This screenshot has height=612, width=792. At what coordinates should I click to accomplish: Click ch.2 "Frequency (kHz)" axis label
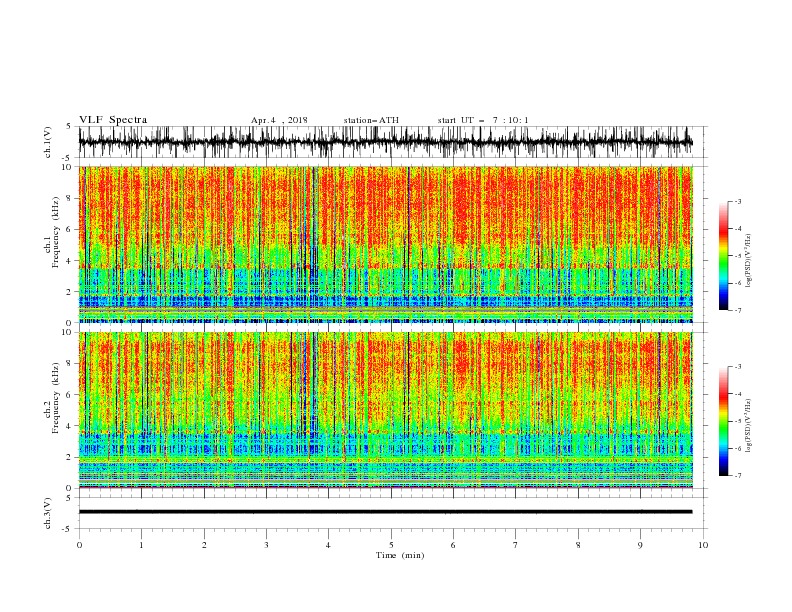[55, 398]
